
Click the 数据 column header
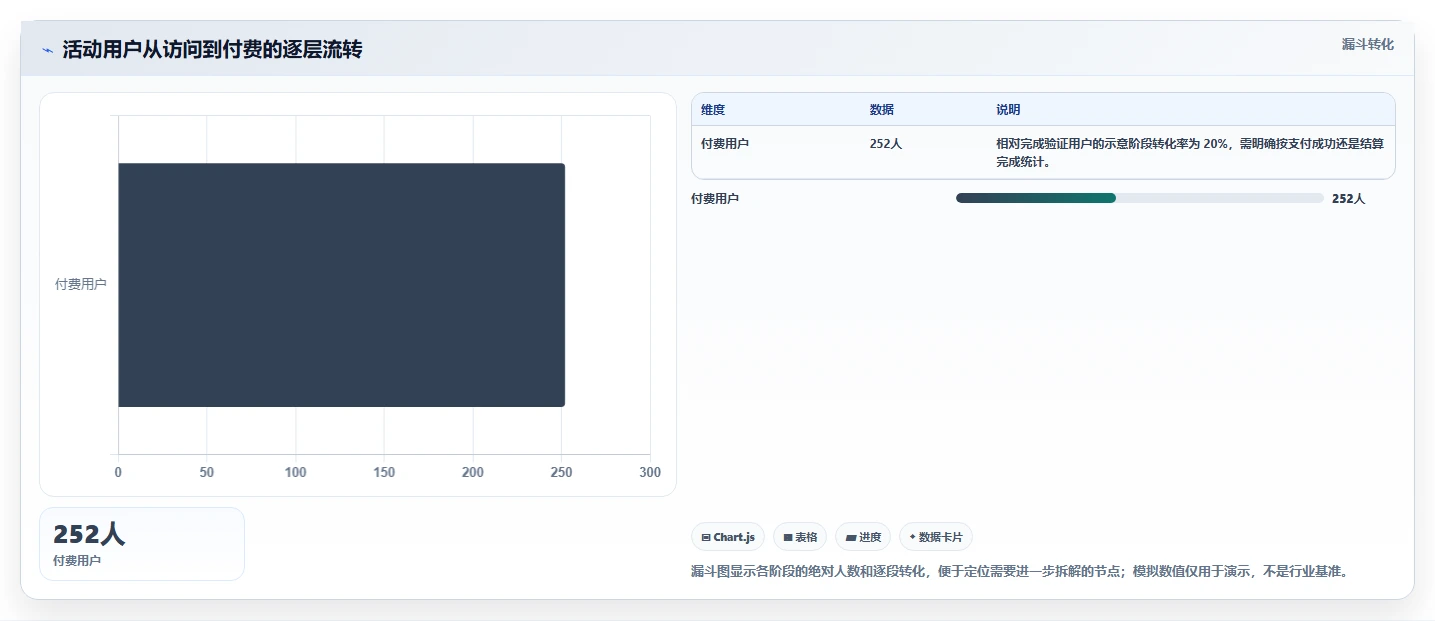pos(882,110)
